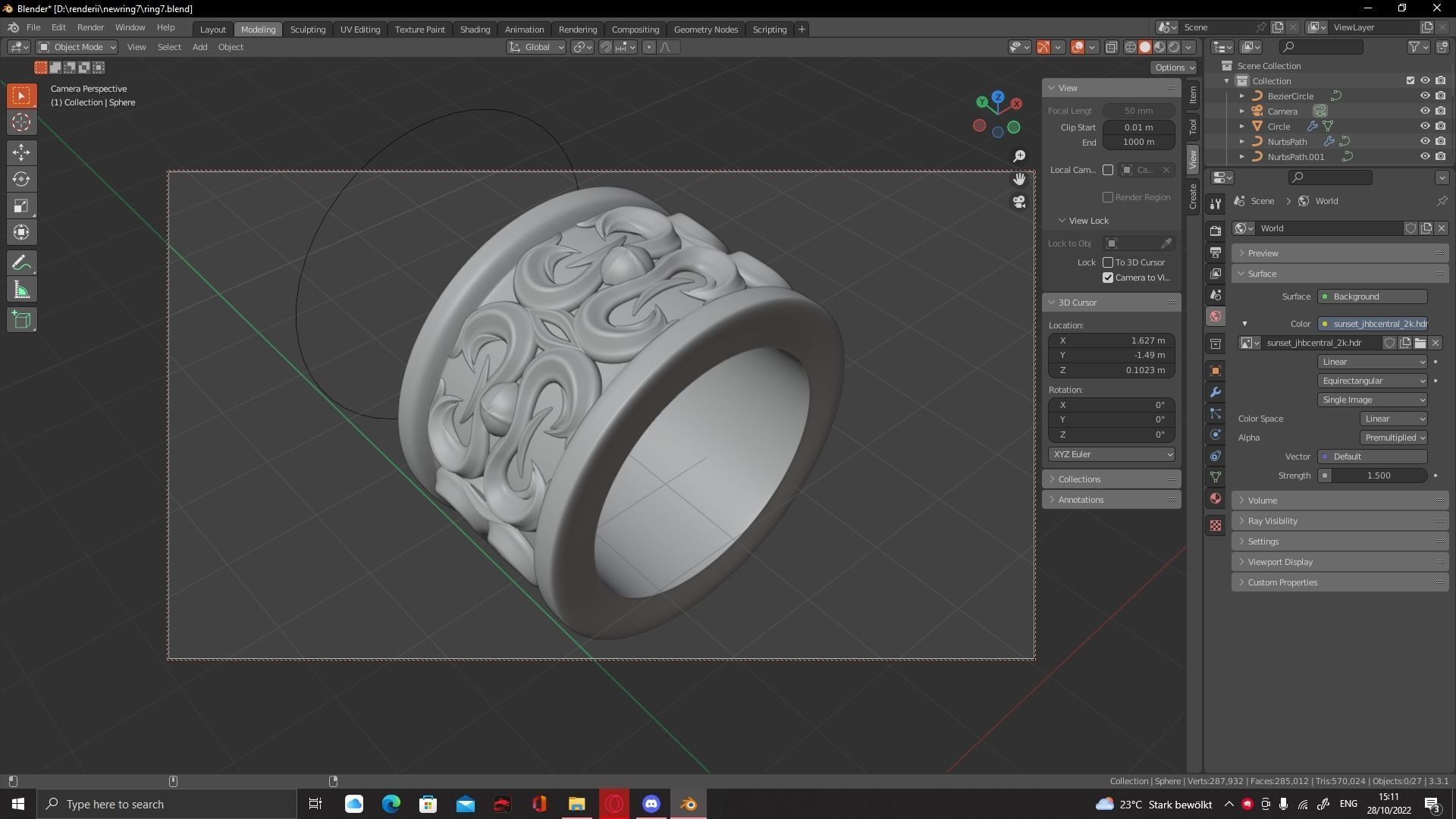The width and height of the screenshot is (1456, 819).
Task: Hide the BezierCircle object in outliner
Action: [1425, 96]
